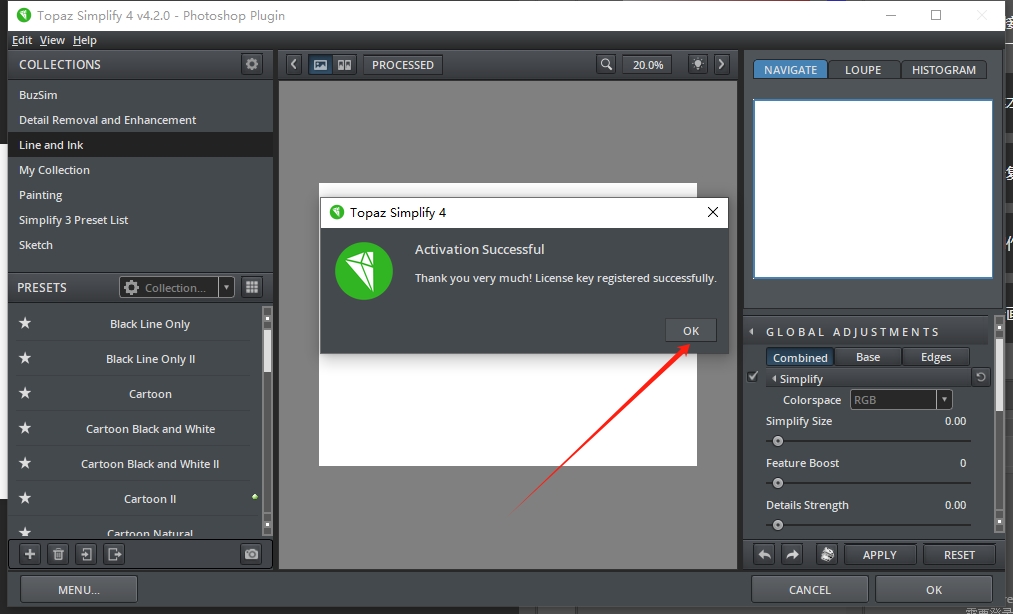This screenshot has width=1013, height=614.
Task: Star the Black Line Only II preset
Action: (25, 358)
